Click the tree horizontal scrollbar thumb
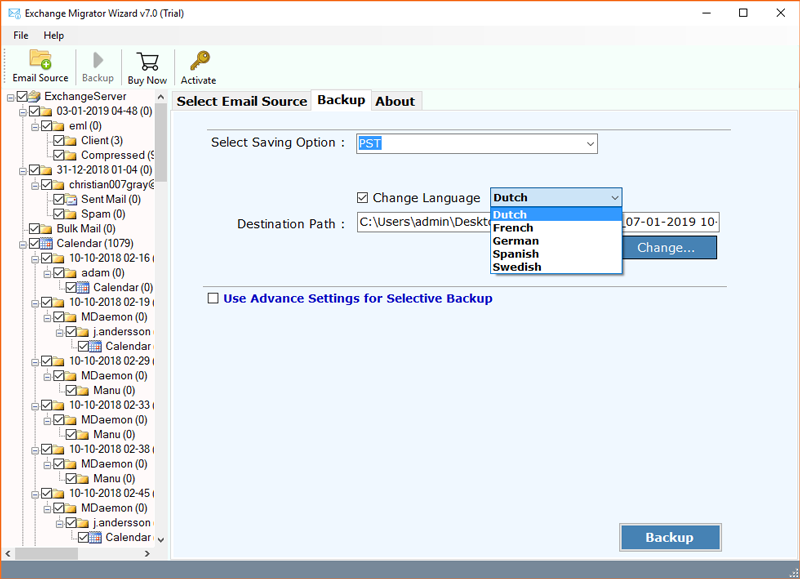 (46, 553)
